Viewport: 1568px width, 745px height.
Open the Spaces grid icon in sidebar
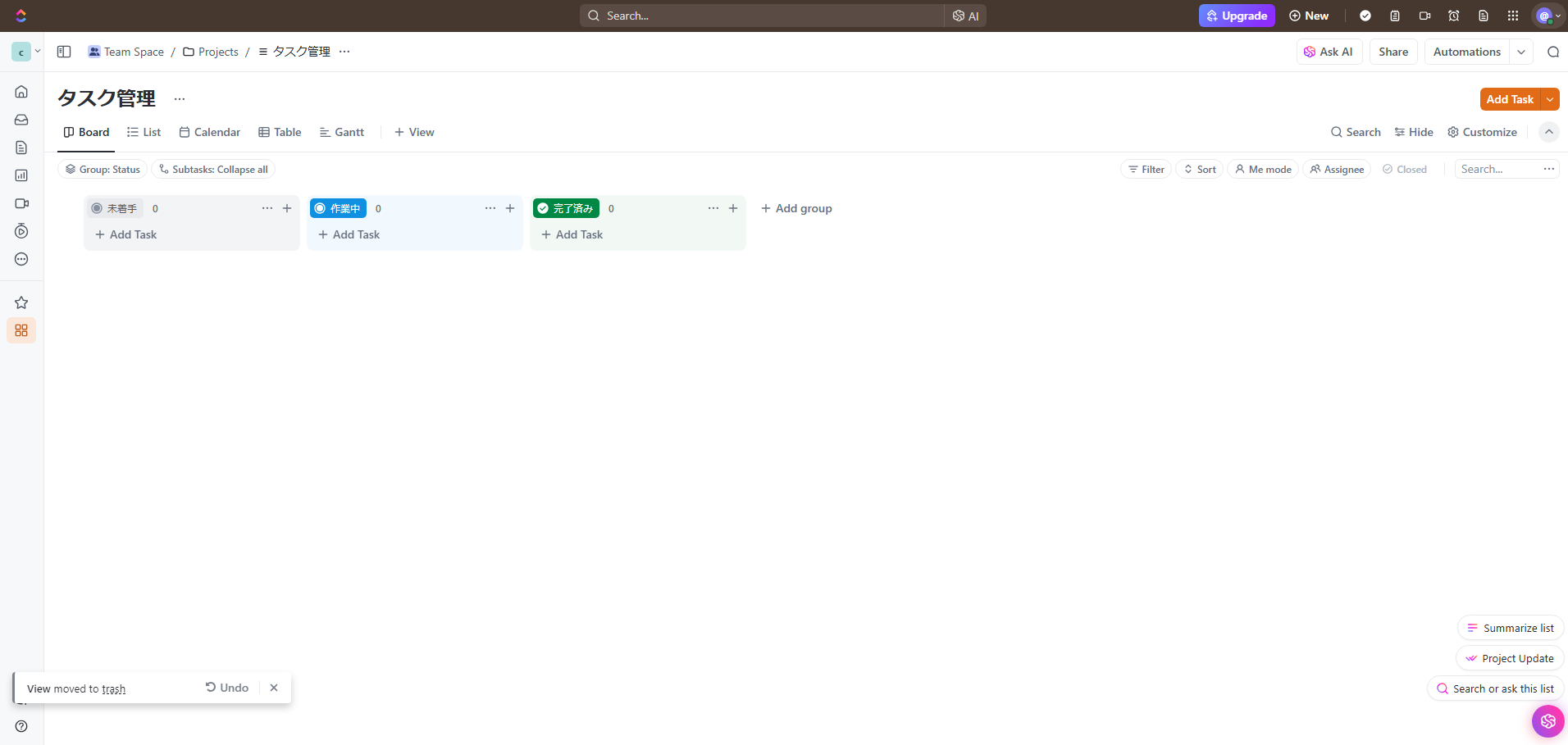[x=21, y=330]
